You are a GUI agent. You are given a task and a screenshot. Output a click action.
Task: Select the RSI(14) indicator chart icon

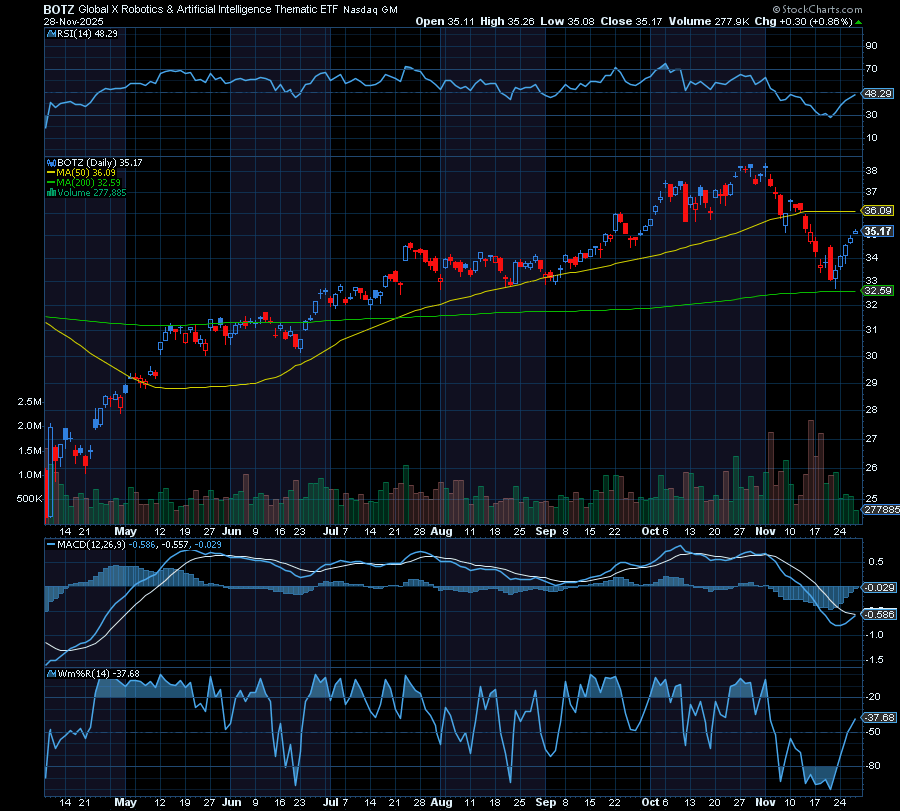coord(50,32)
